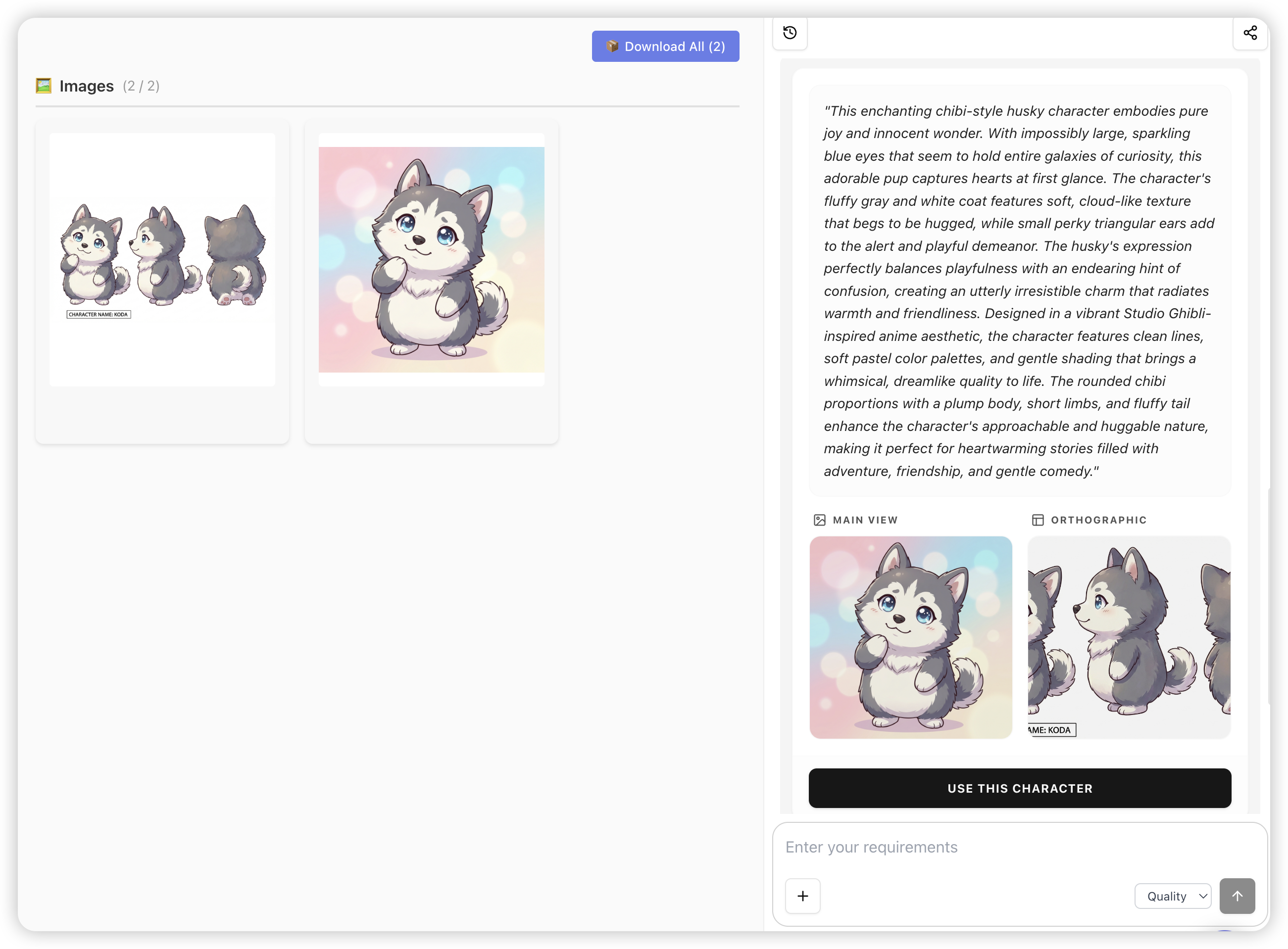Viewport: 1288px width, 949px height.
Task: Open the pastel background husky image
Action: coord(431,260)
